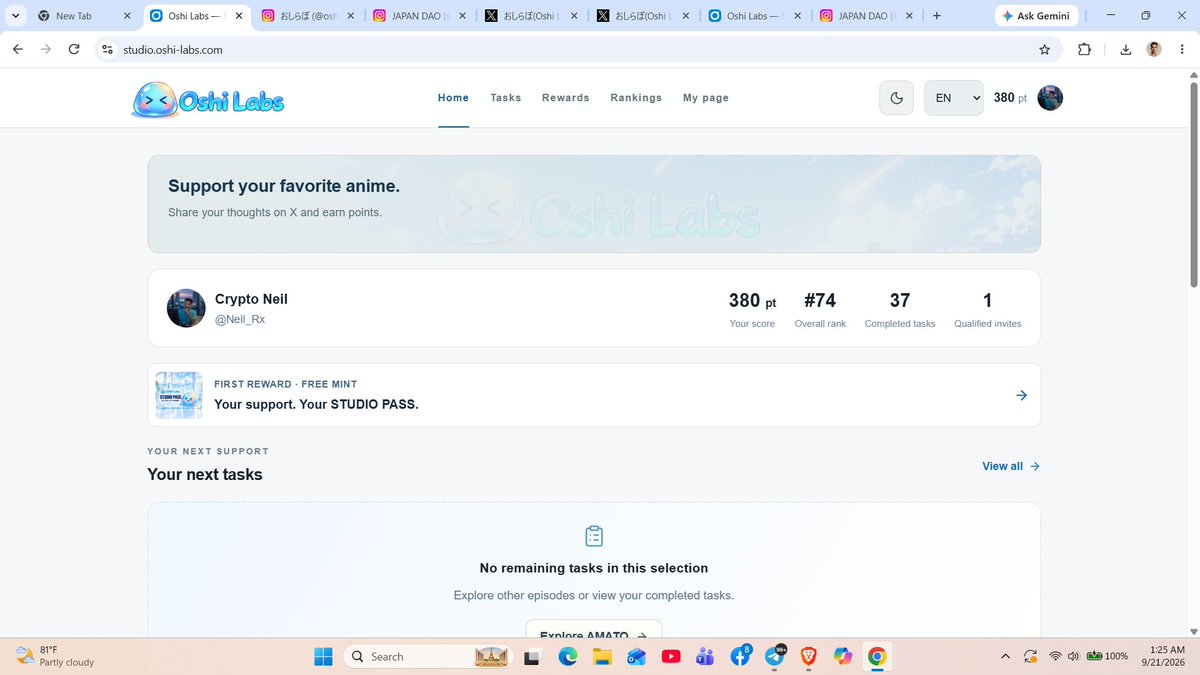The height and width of the screenshot is (675, 1200).
Task: Open the STUDIO PASS reward arrow
Action: point(1021,395)
